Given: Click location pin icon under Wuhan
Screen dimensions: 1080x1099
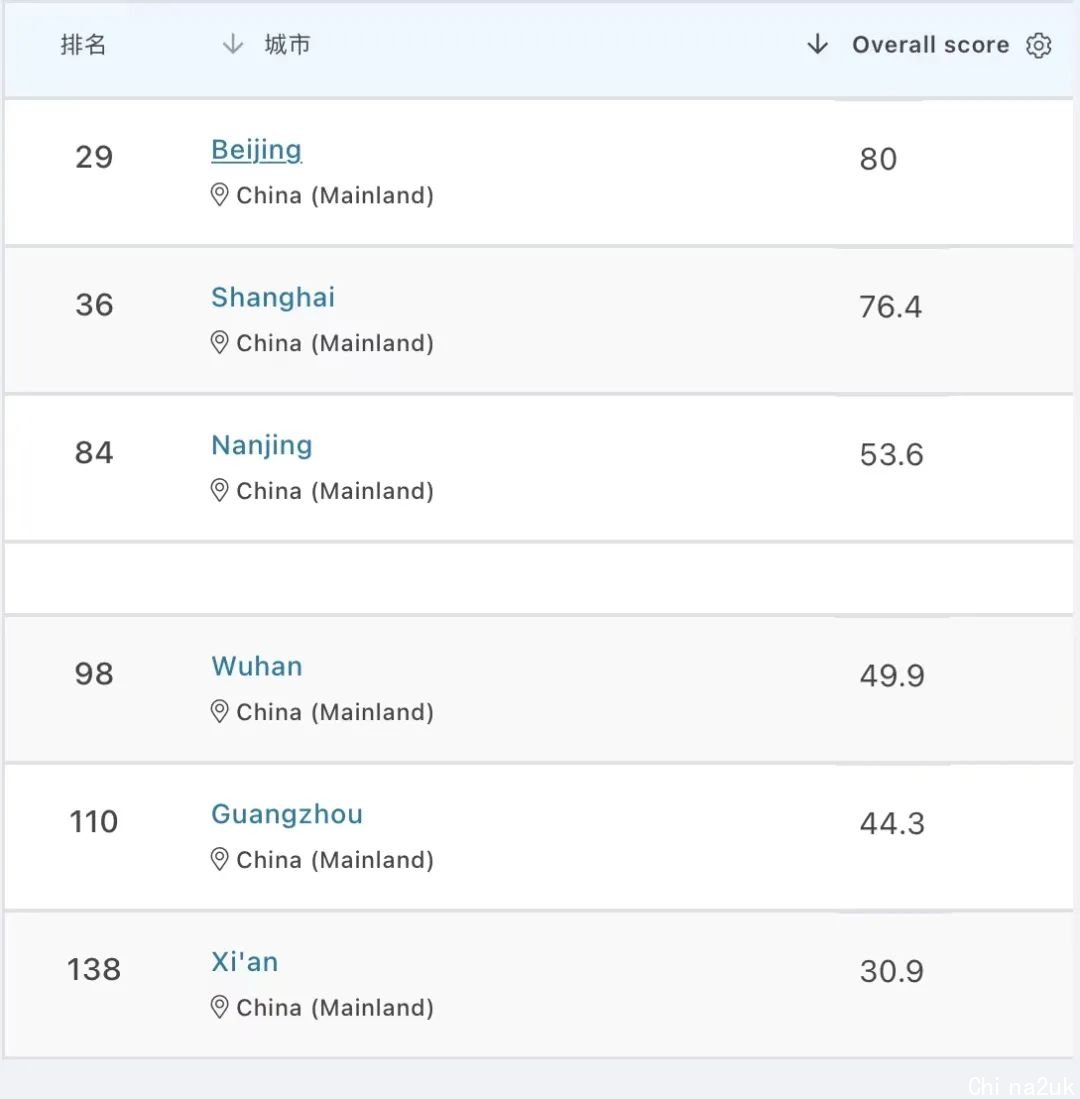Looking at the screenshot, I should [x=219, y=711].
